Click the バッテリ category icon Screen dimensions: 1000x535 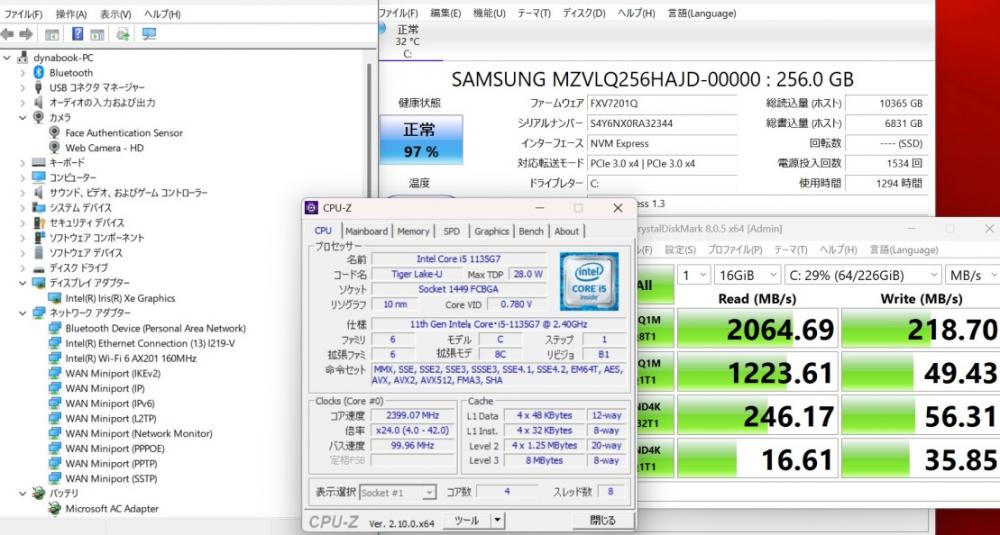(38, 493)
